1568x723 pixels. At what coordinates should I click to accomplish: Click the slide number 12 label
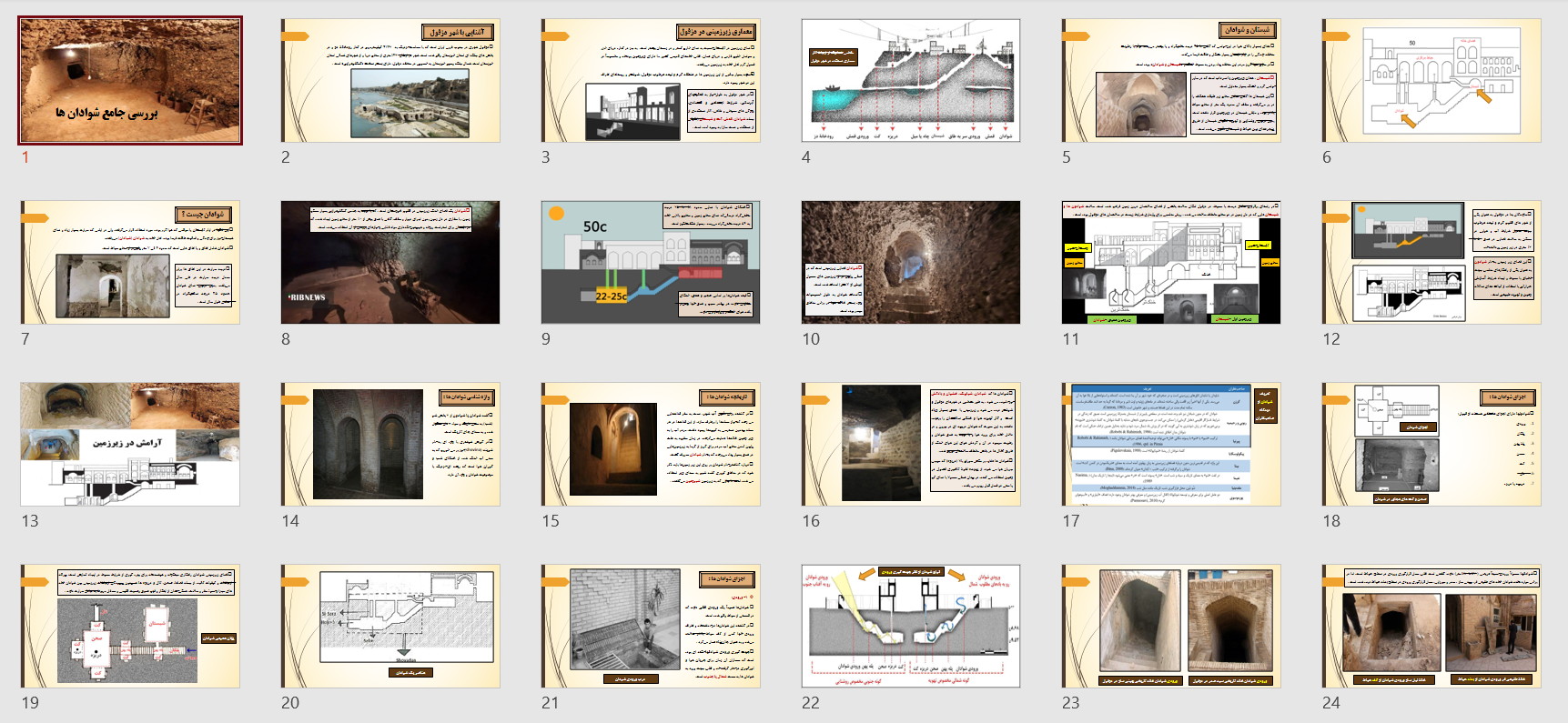pyautogui.click(x=1331, y=339)
